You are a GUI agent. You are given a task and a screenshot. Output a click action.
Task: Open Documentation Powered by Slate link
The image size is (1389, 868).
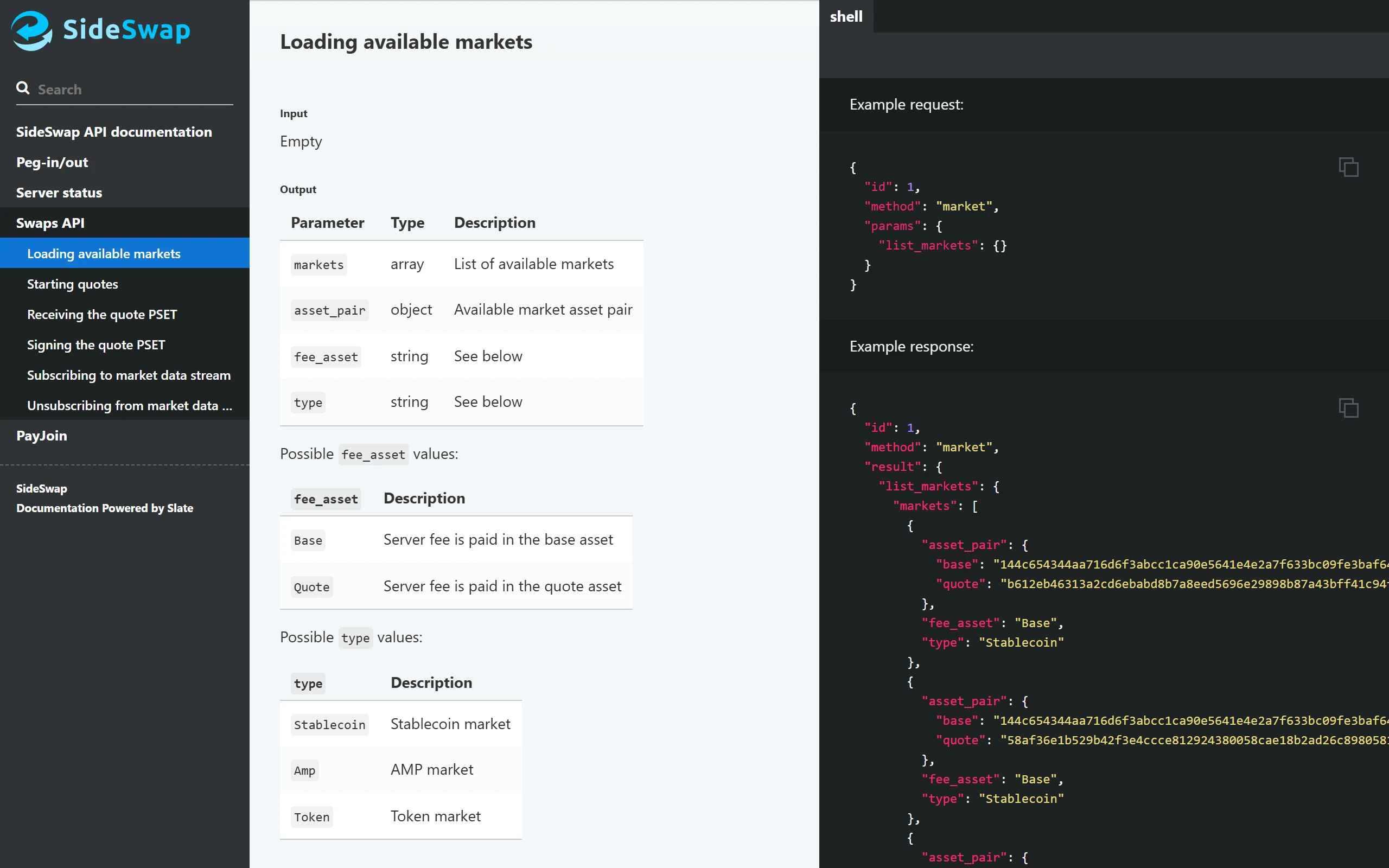point(105,508)
